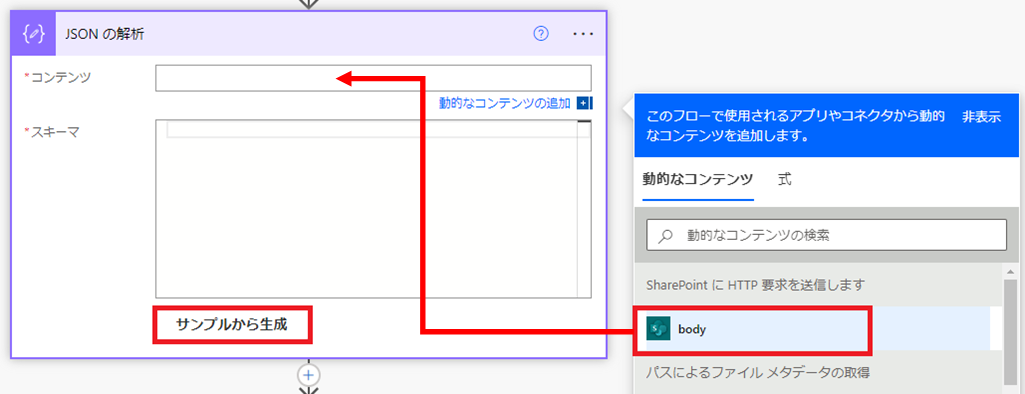Click the スキーマ editor vertical scrollbar
1025x394 pixels.
(x=584, y=209)
